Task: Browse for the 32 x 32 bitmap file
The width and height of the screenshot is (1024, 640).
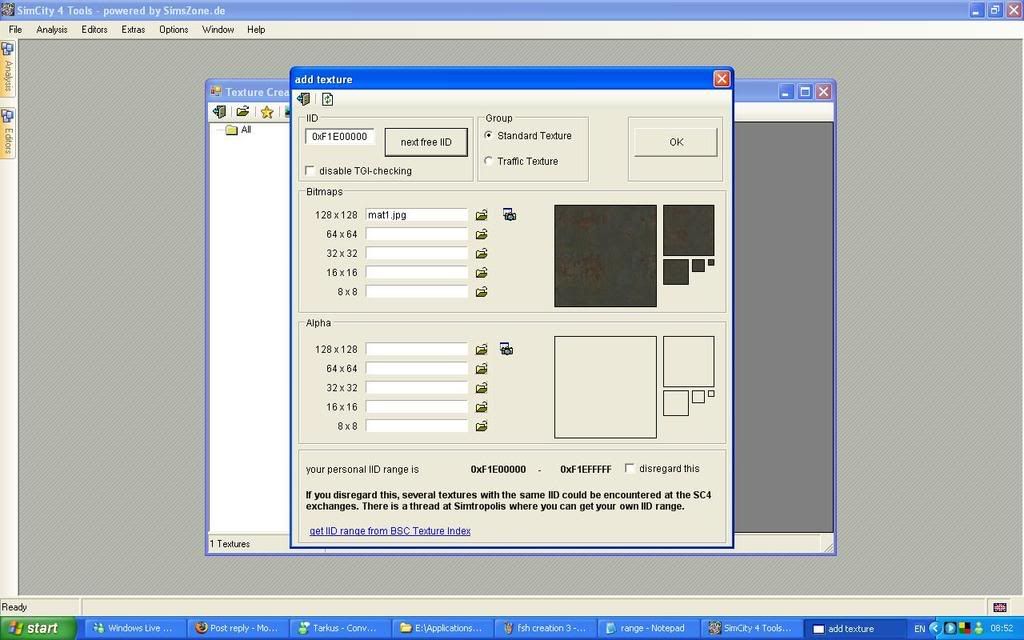Action: (481, 253)
